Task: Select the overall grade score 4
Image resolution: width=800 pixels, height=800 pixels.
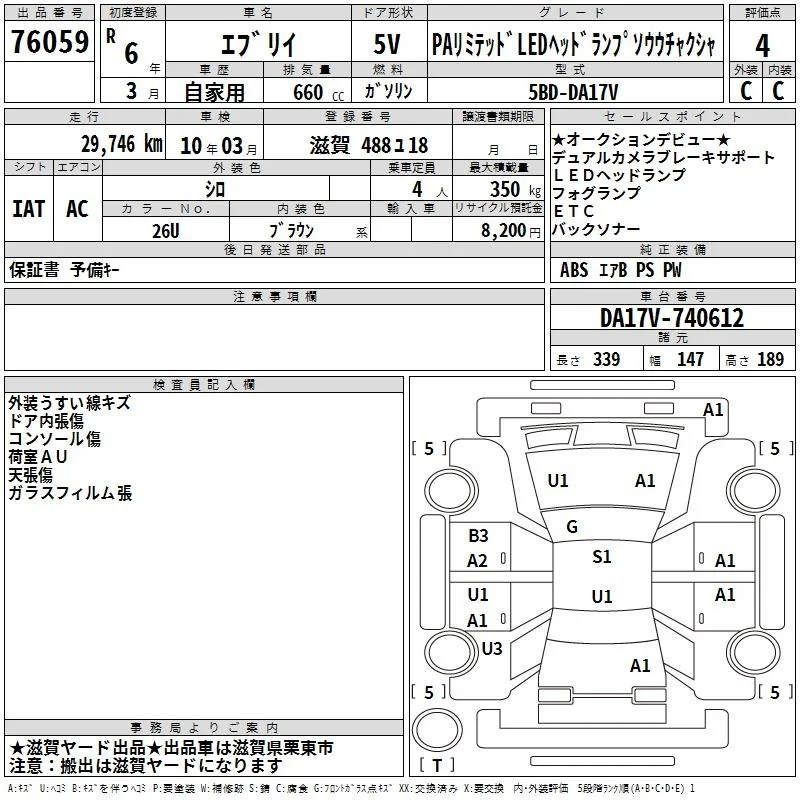Action: click(x=762, y=46)
